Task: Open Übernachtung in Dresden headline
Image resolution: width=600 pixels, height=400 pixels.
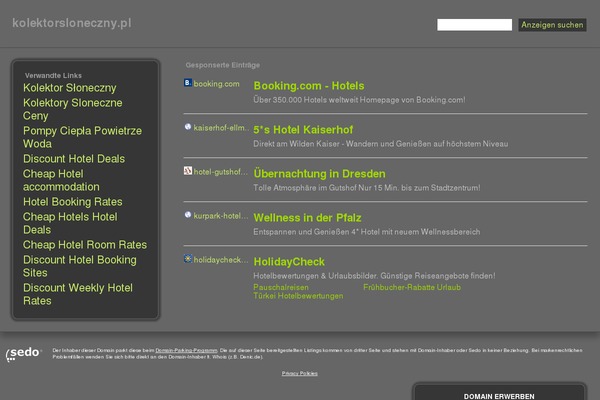Action: [320, 174]
